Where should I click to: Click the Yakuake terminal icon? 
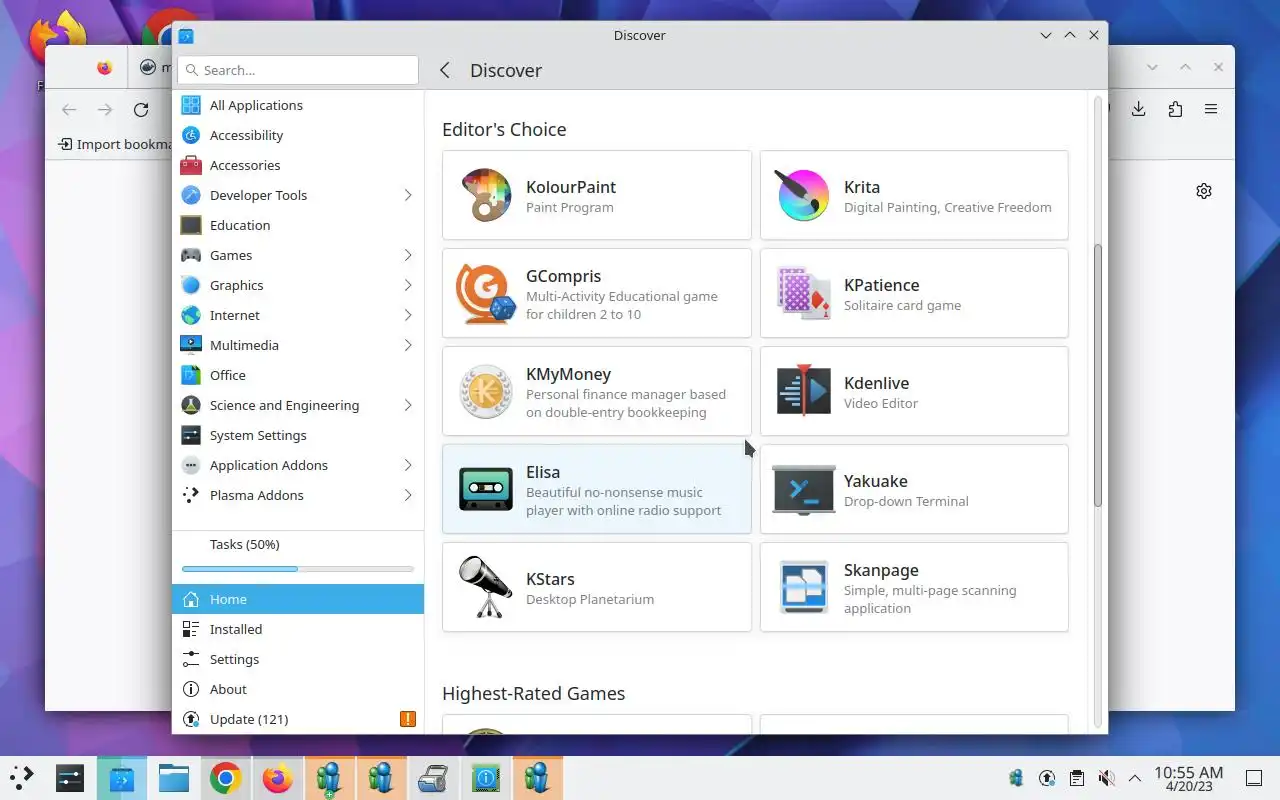coord(804,489)
